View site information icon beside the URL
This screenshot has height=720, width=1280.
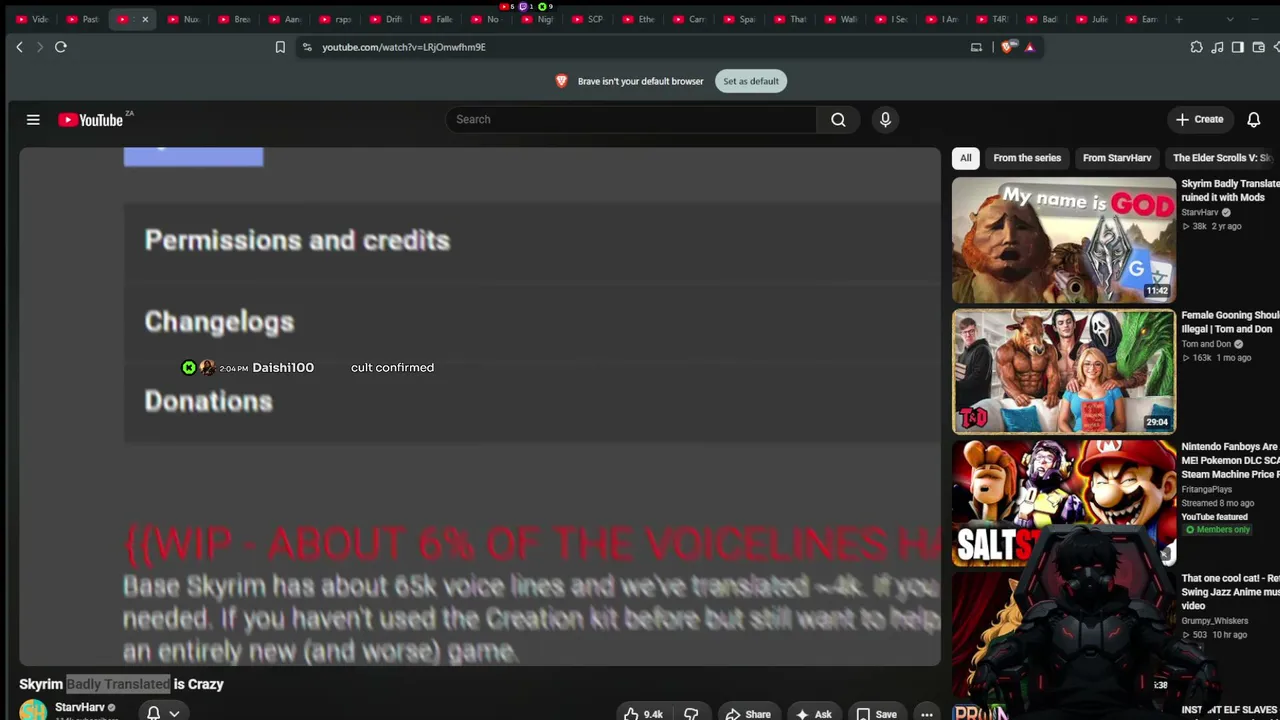[307, 47]
